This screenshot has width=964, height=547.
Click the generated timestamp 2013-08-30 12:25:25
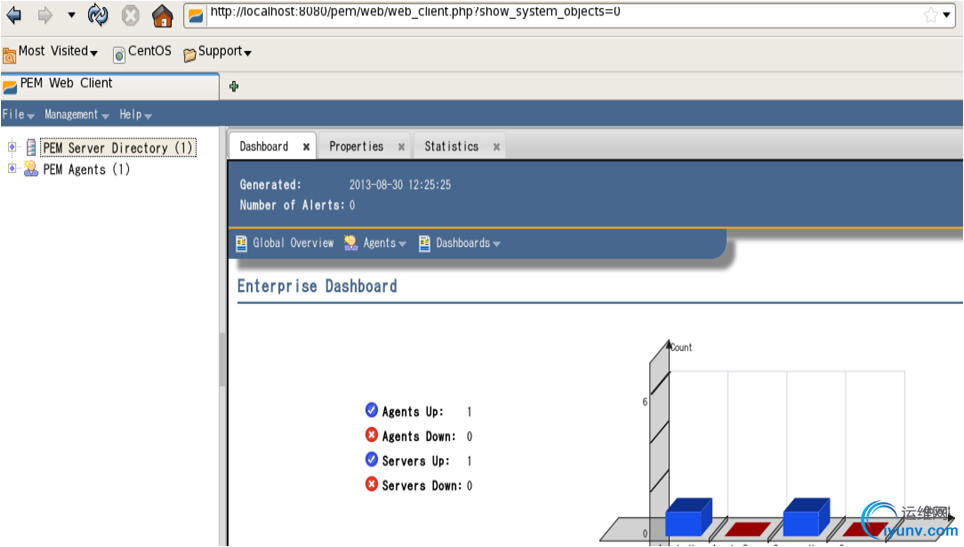click(x=400, y=185)
